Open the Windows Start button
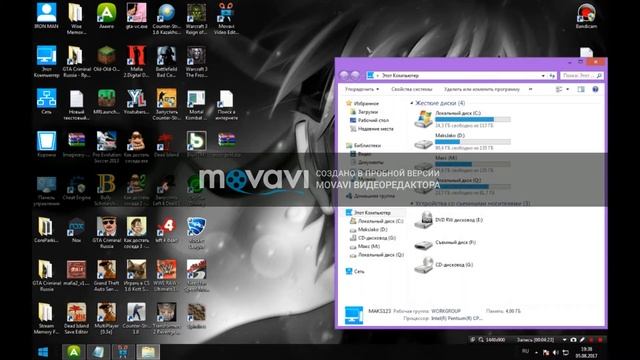 [43, 352]
